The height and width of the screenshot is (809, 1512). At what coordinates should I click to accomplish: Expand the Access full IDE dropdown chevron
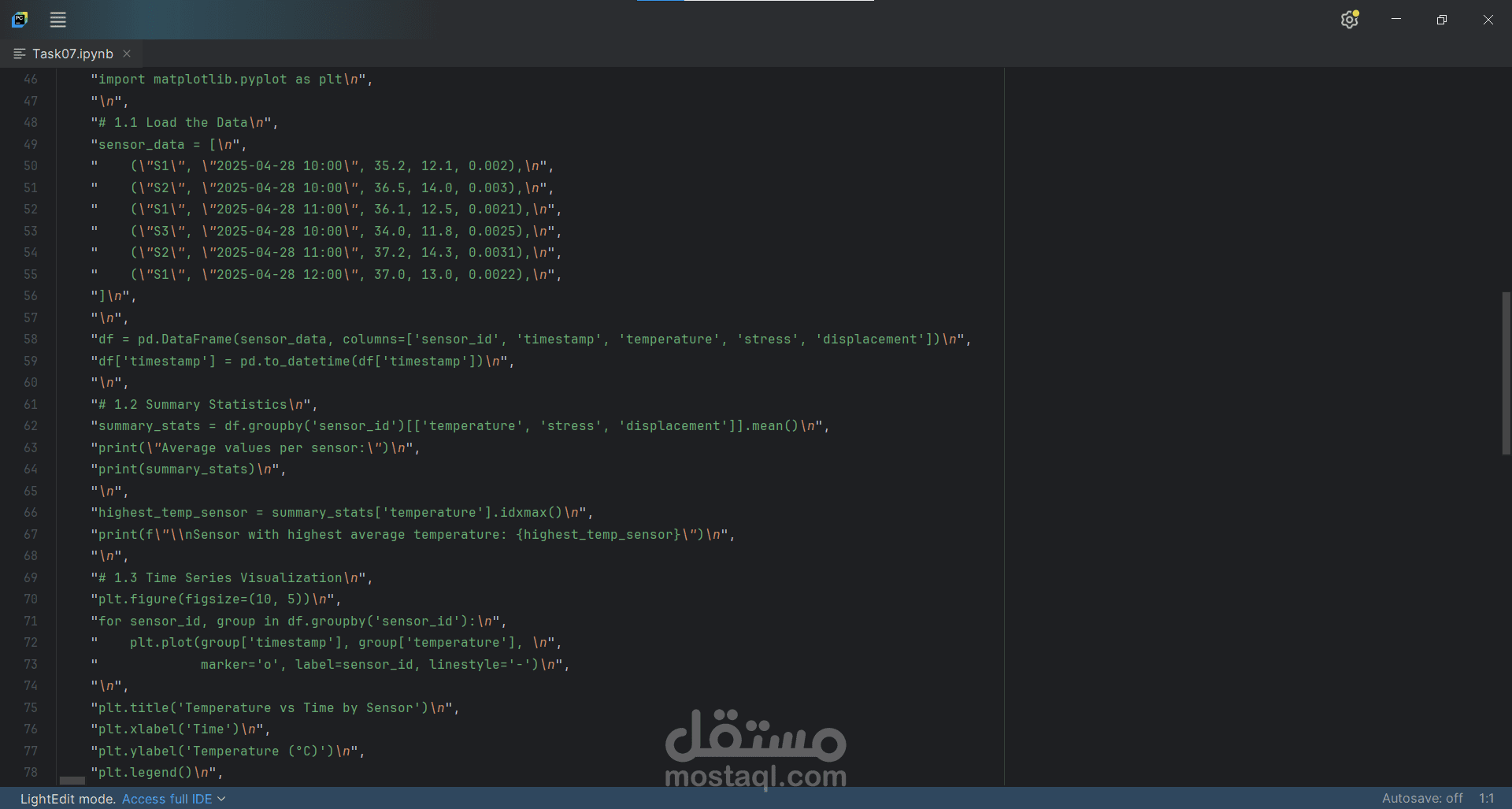pos(221,799)
